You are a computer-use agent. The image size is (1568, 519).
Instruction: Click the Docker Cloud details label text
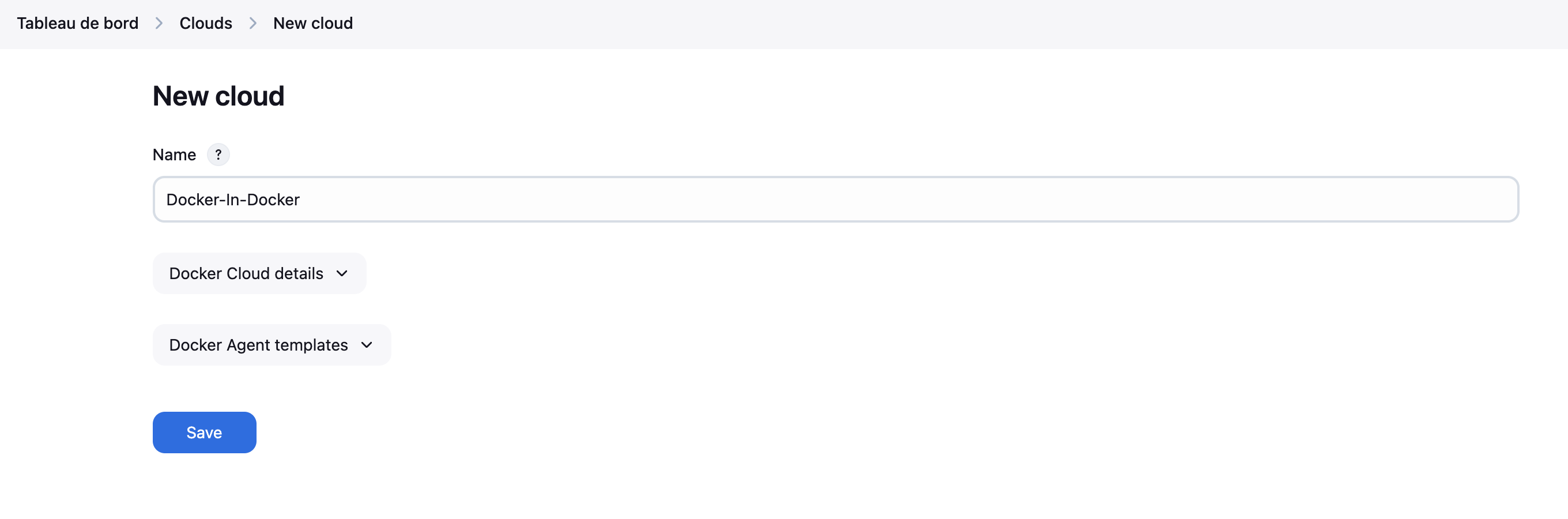[246, 273]
